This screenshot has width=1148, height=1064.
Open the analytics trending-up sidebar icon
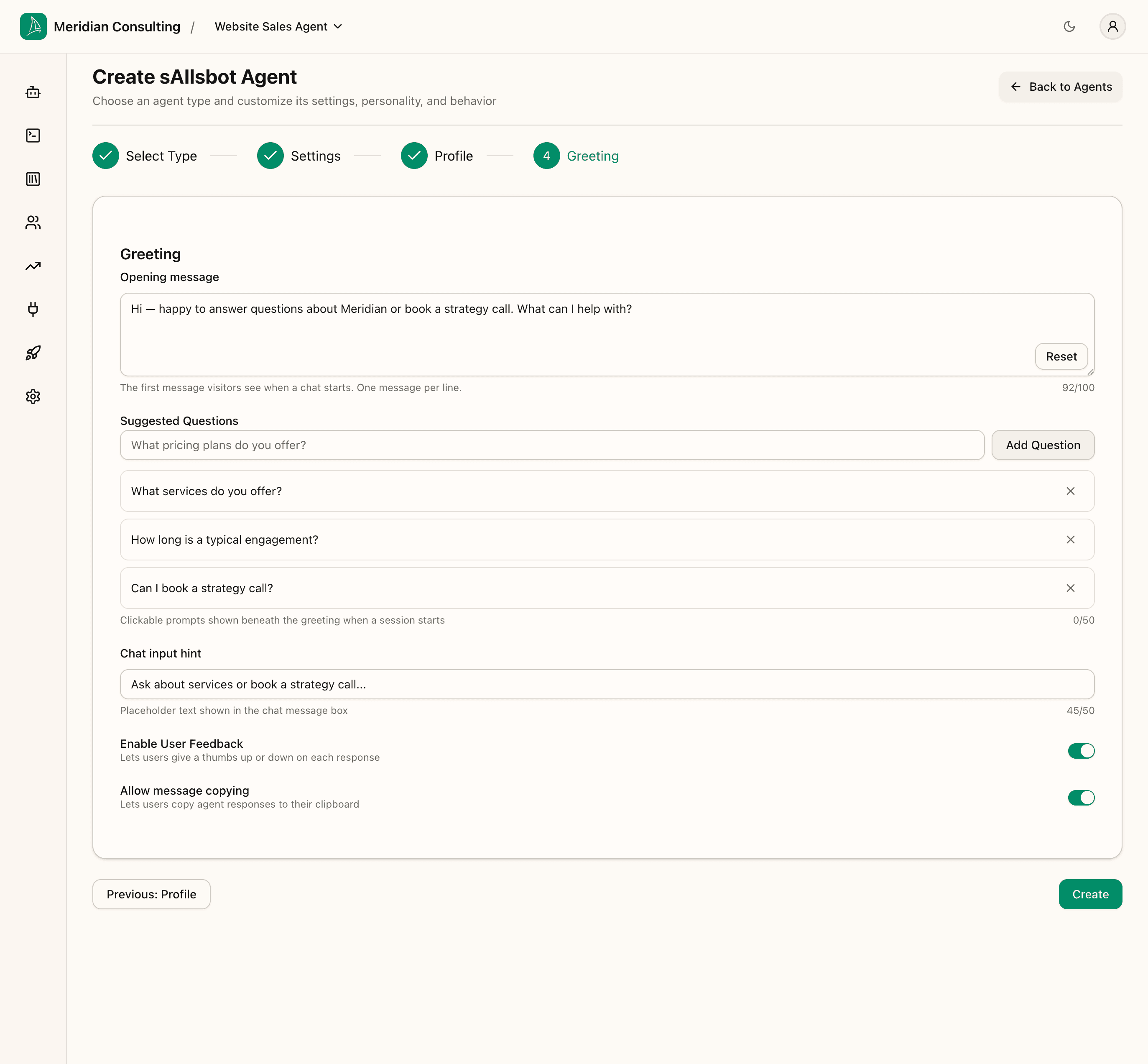(x=33, y=266)
